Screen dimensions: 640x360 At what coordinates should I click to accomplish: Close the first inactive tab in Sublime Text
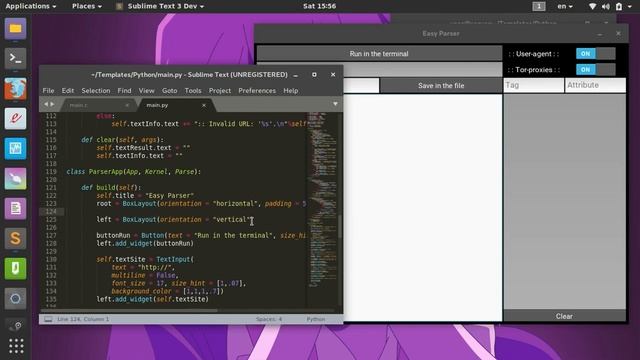click(127, 105)
